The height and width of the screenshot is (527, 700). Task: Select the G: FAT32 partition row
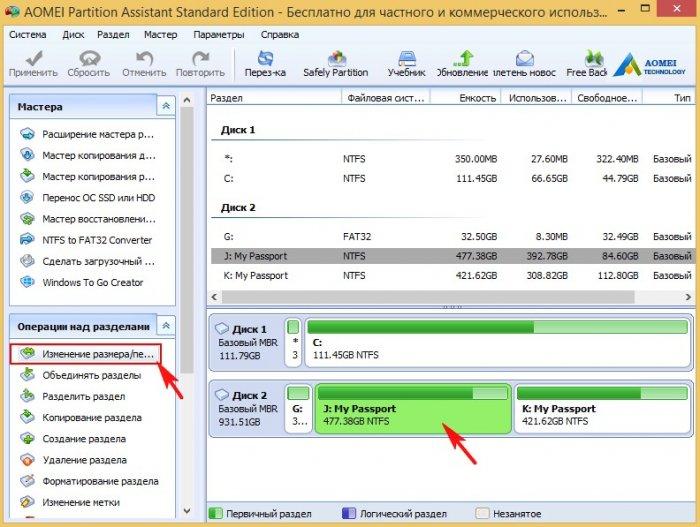(453, 237)
